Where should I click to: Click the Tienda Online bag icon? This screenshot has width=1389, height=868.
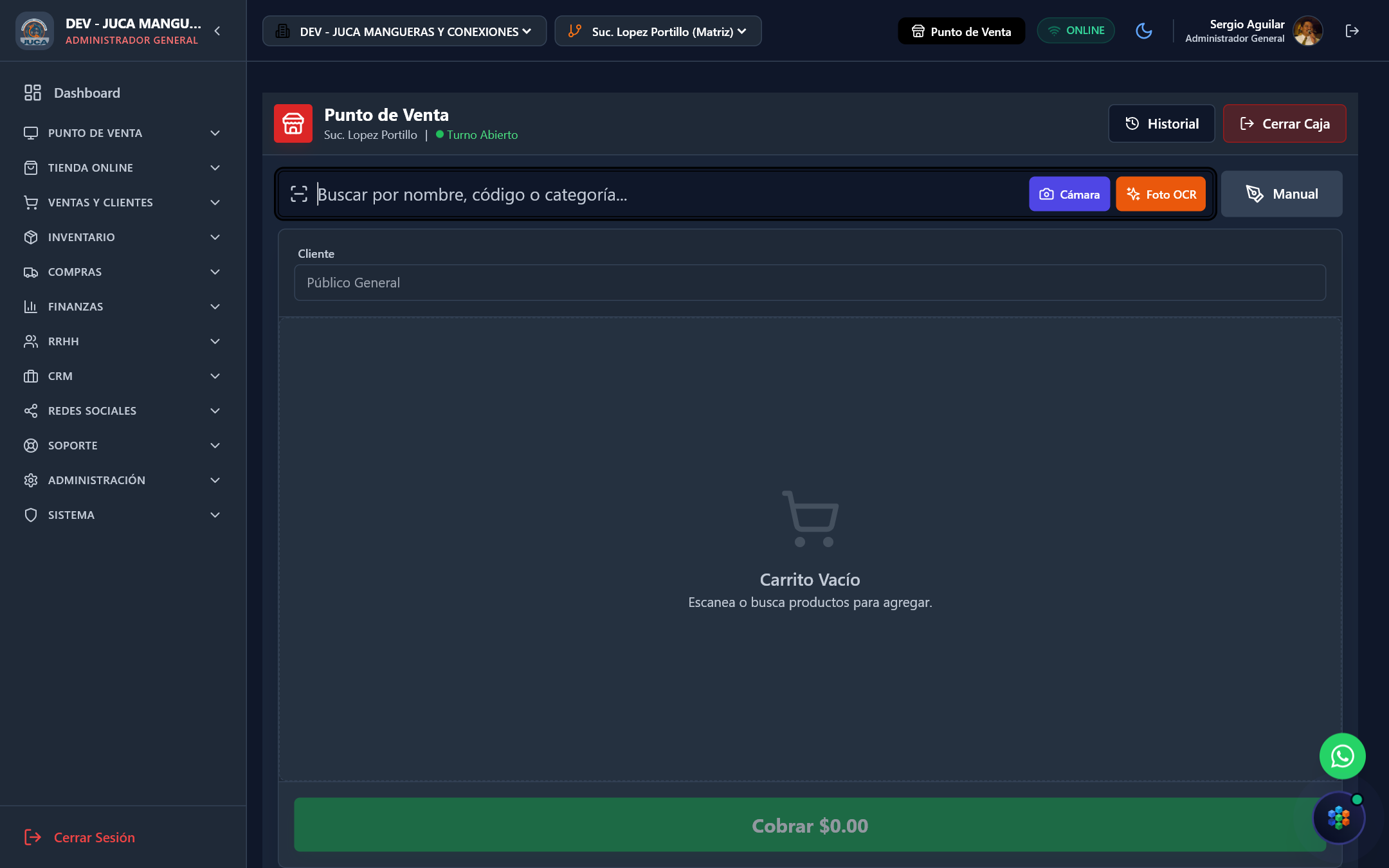(31, 168)
